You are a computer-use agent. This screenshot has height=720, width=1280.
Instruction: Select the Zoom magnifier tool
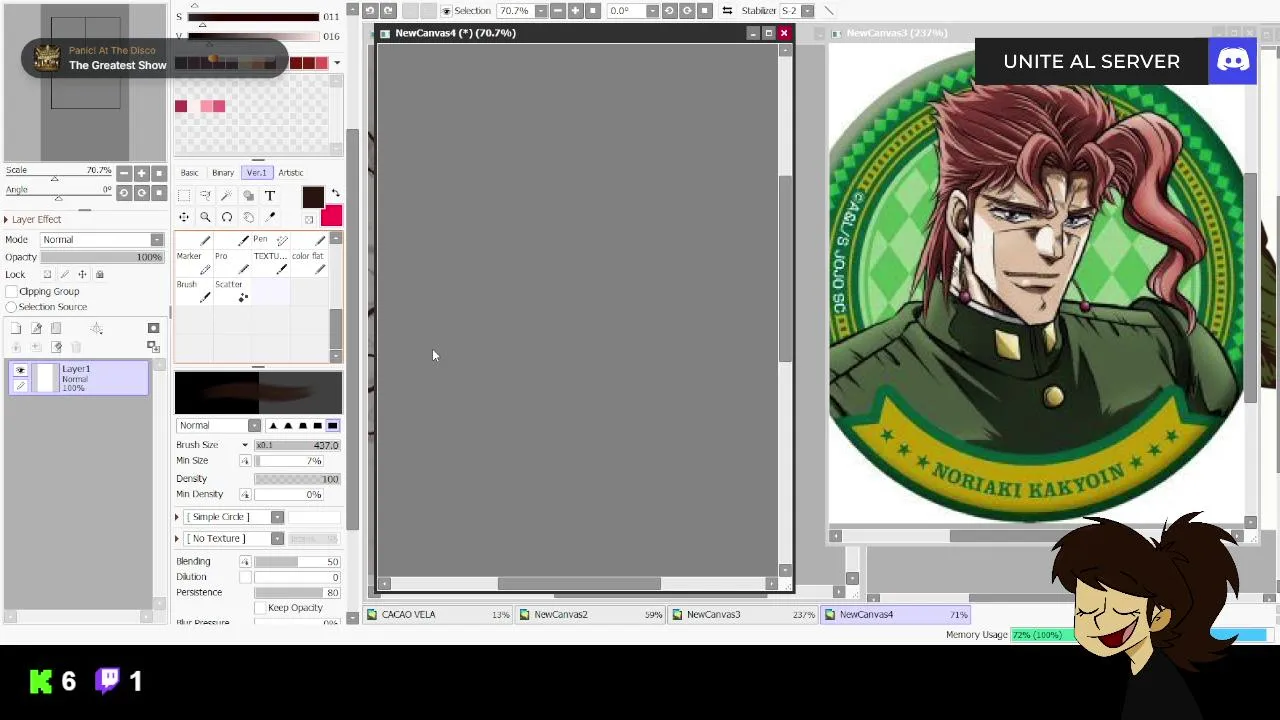pyautogui.click(x=205, y=217)
